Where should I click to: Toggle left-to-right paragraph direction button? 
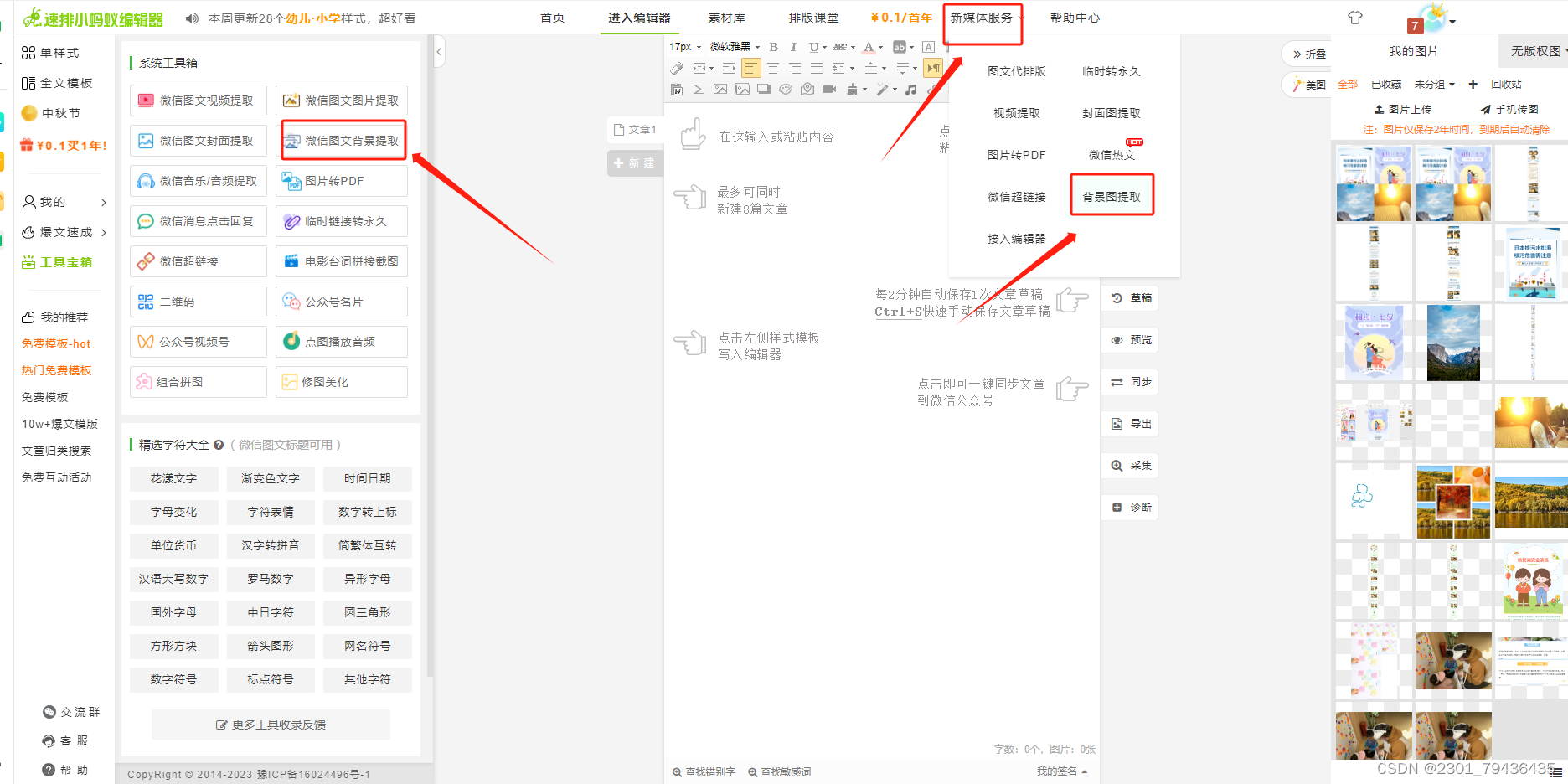[x=933, y=68]
